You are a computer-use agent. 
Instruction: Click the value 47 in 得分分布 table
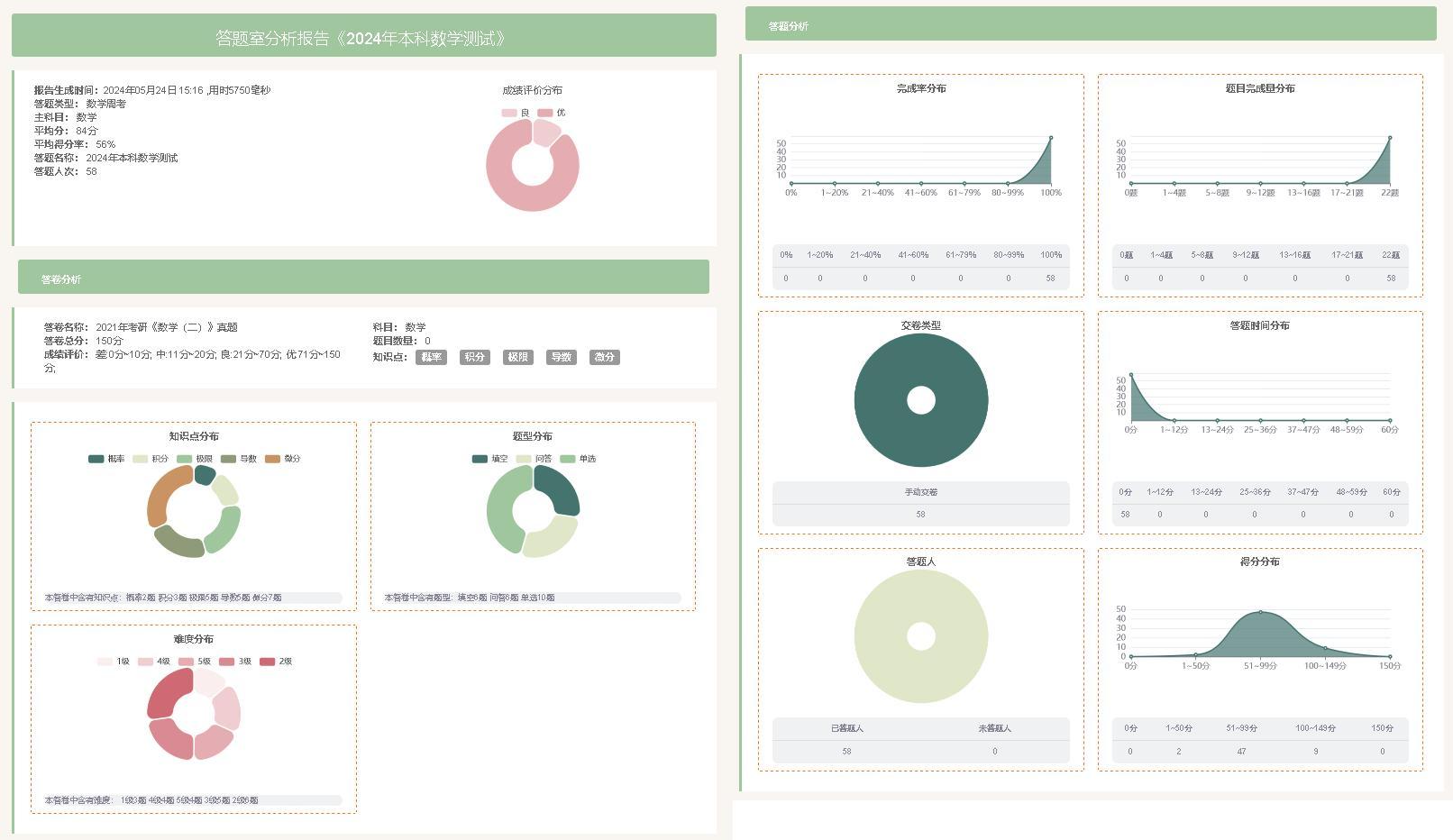click(1242, 752)
